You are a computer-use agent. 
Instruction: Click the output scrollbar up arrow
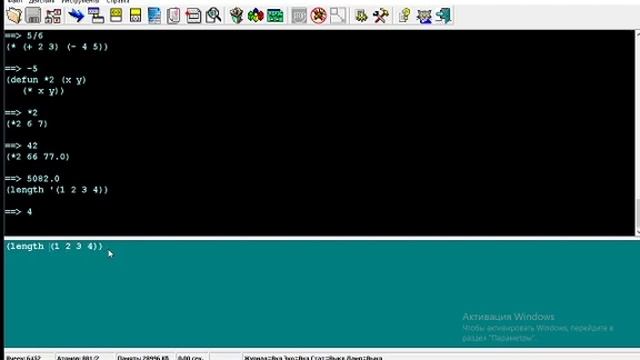[x=637, y=34]
